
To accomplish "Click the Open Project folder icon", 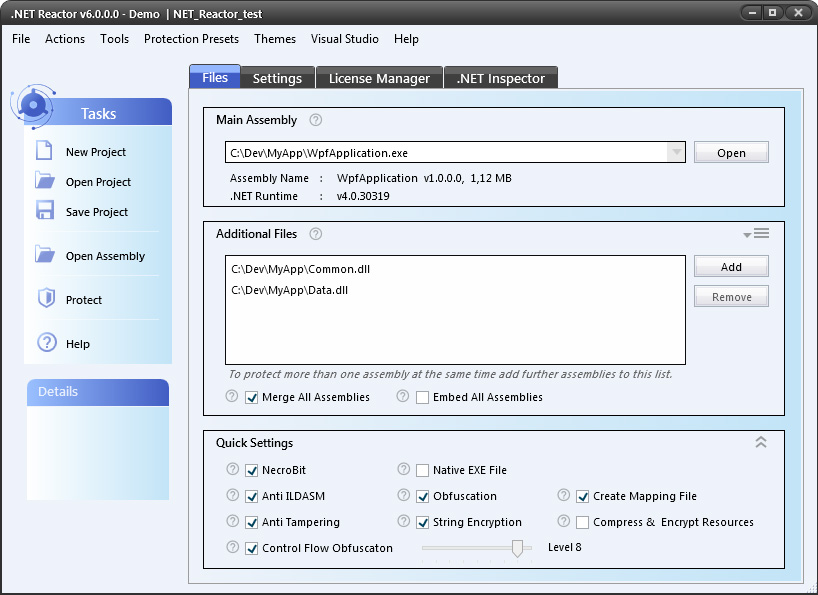I will point(44,181).
